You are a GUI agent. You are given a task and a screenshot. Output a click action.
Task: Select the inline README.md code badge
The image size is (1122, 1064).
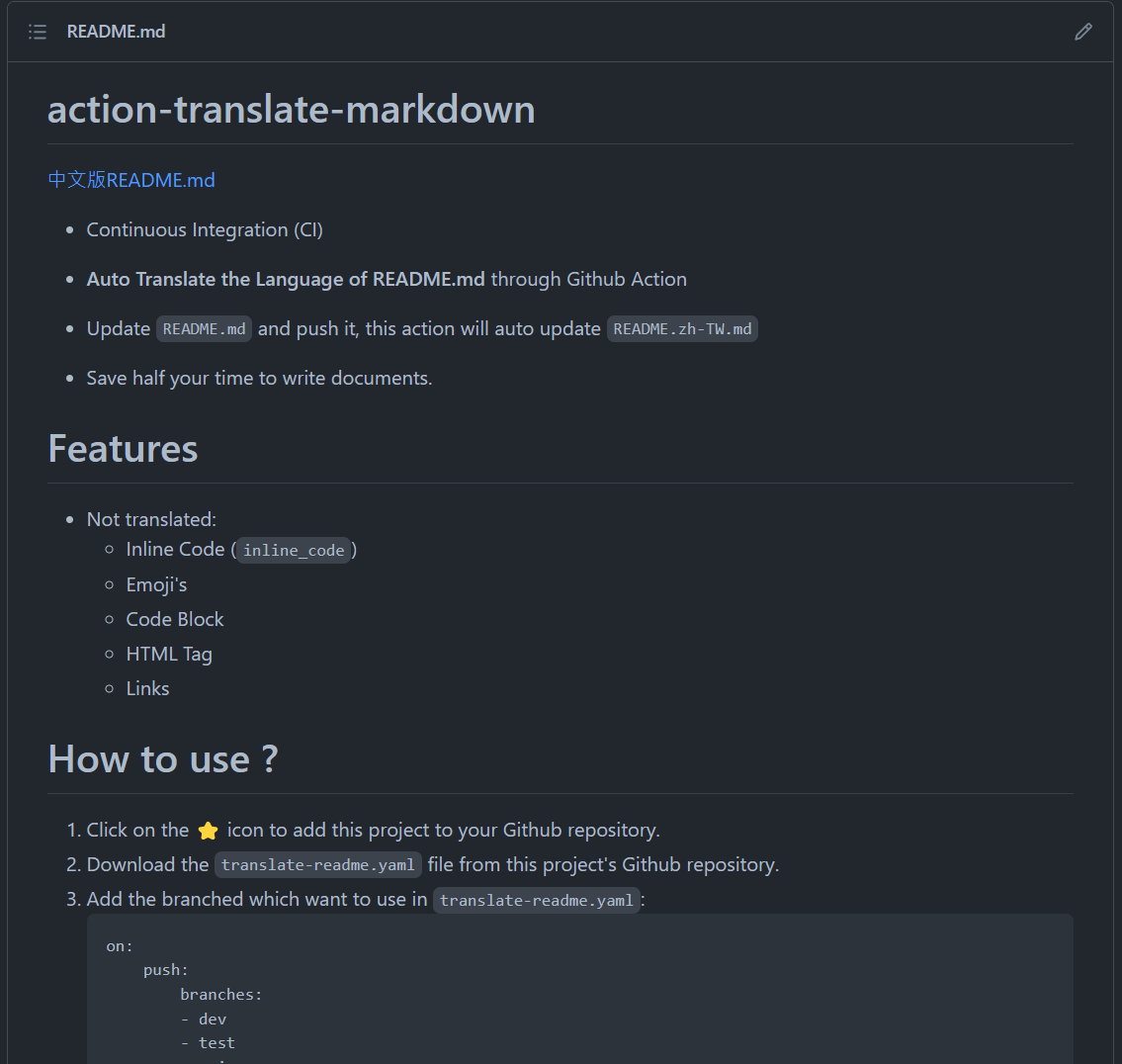204,328
